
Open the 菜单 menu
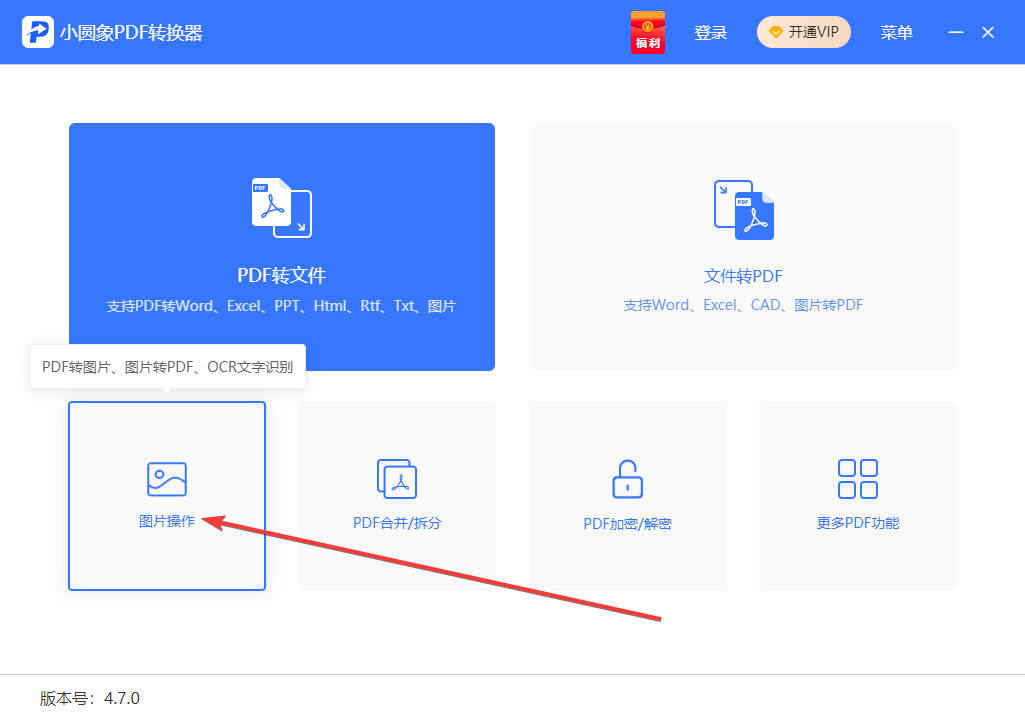[x=897, y=32]
